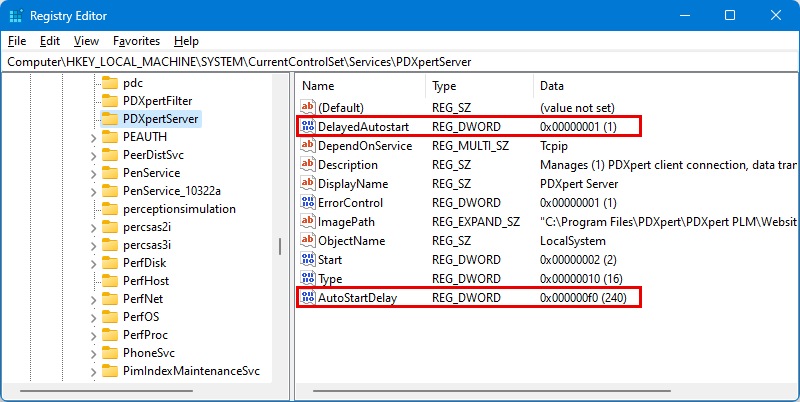This screenshot has height=402, width=800.
Task: Expand the PerfDisk key
Action: pyautogui.click(x=93, y=264)
